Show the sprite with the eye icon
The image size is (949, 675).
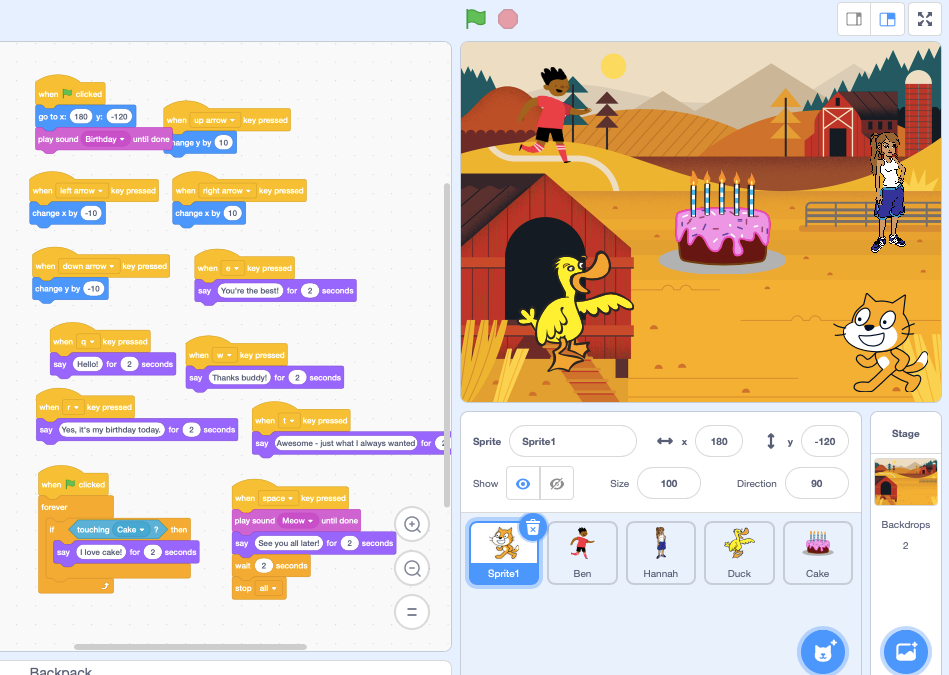522,484
